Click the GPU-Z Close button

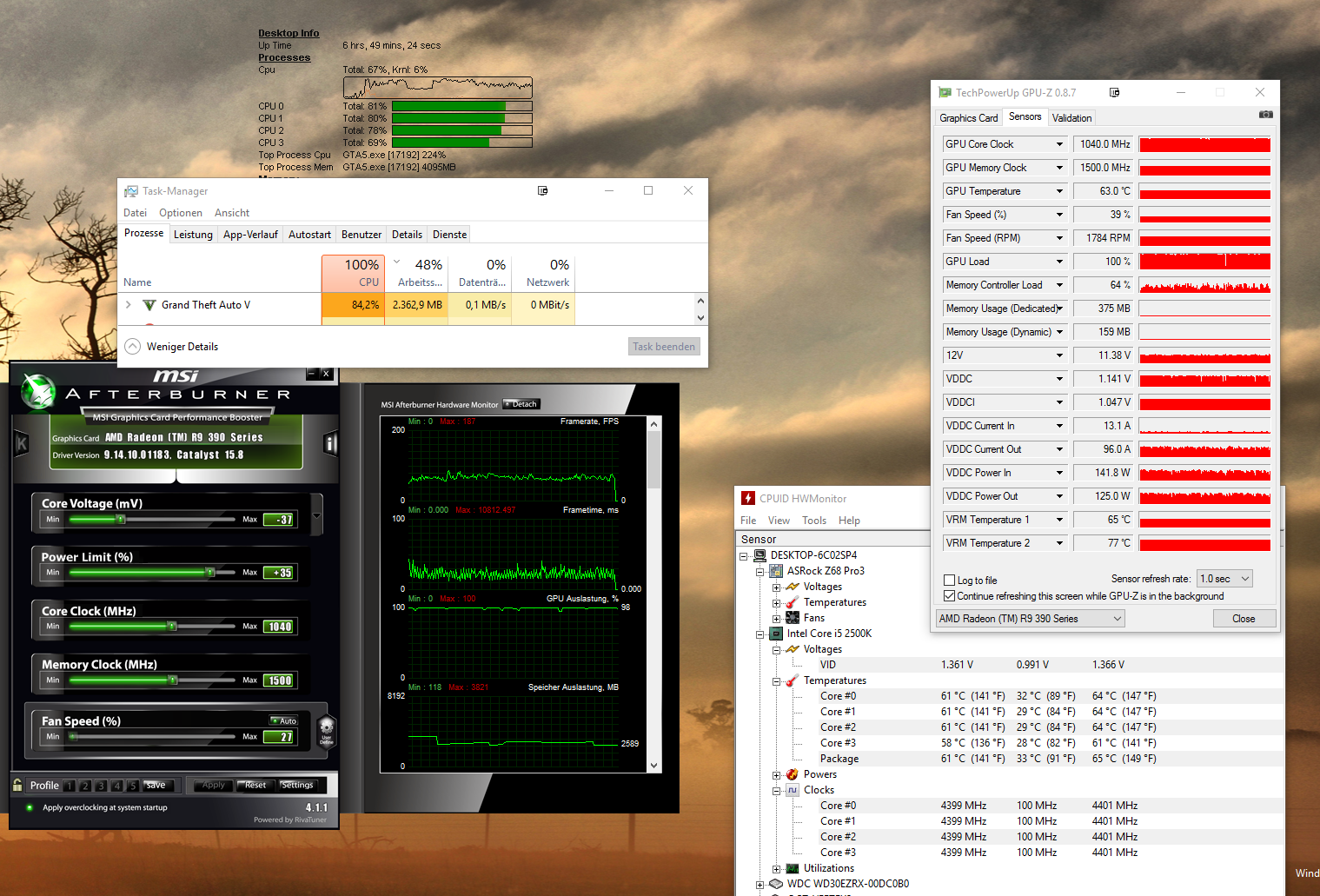[x=1244, y=619]
